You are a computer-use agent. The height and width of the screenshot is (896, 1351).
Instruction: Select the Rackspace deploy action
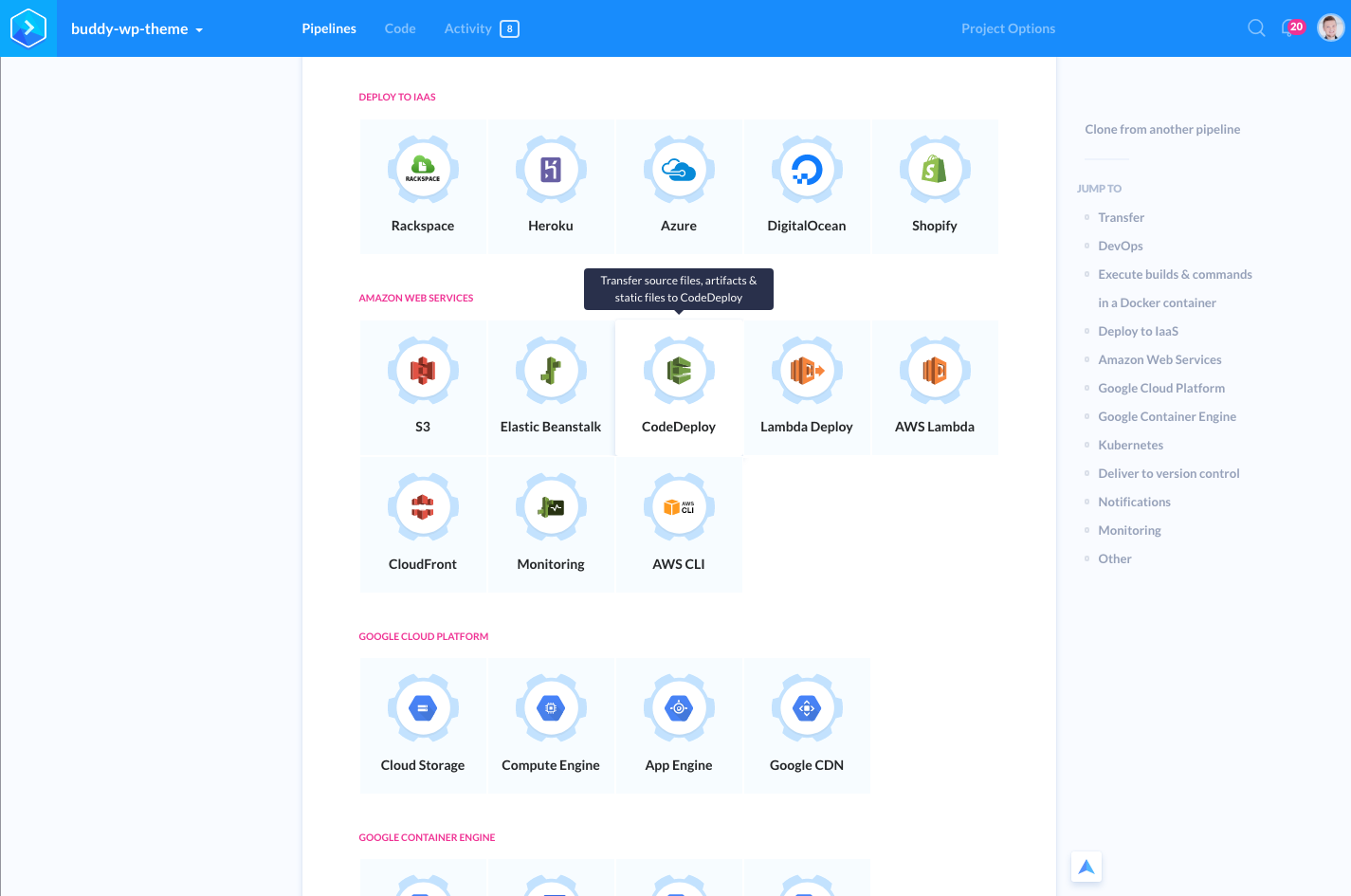click(x=423, y=187)
